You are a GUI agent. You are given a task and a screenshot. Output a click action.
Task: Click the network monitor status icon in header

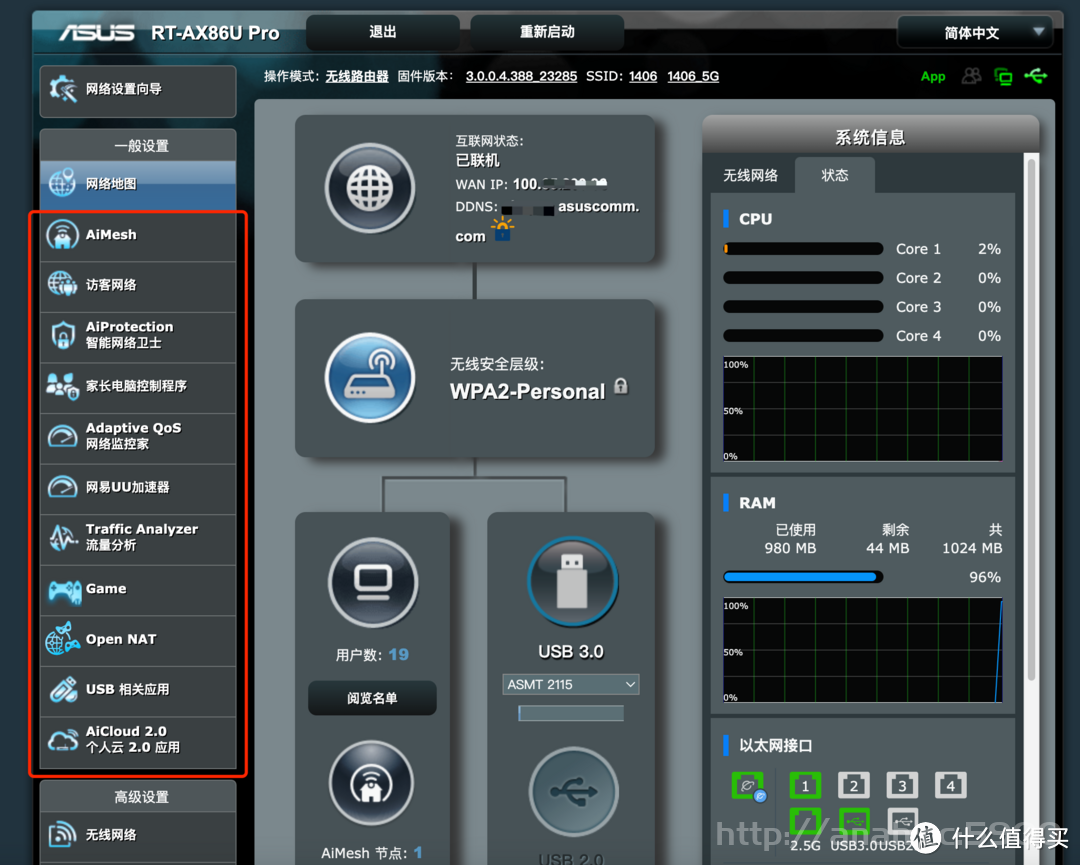point(1004,76)
